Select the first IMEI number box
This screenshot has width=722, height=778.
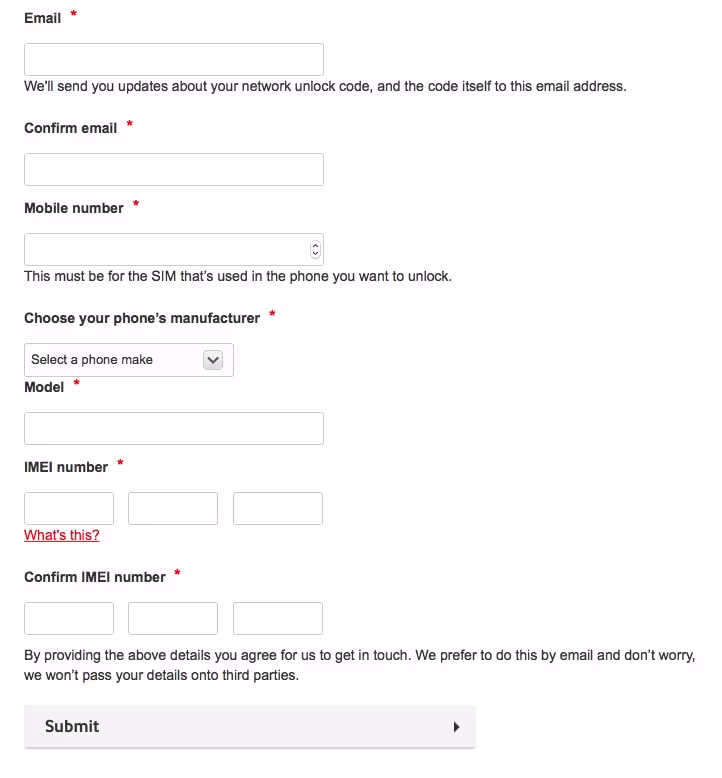[x=69, y=508]
